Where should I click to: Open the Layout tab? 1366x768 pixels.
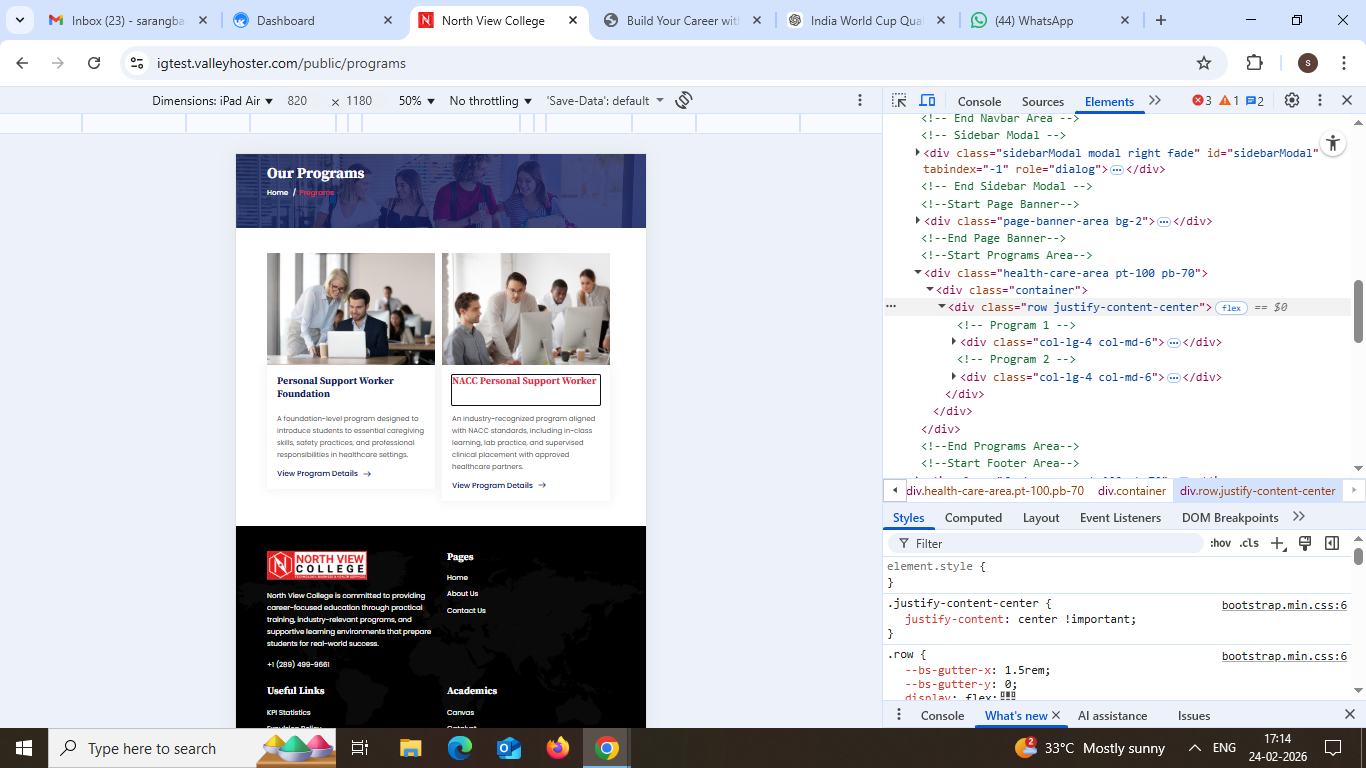click(x=1041, y=517)
